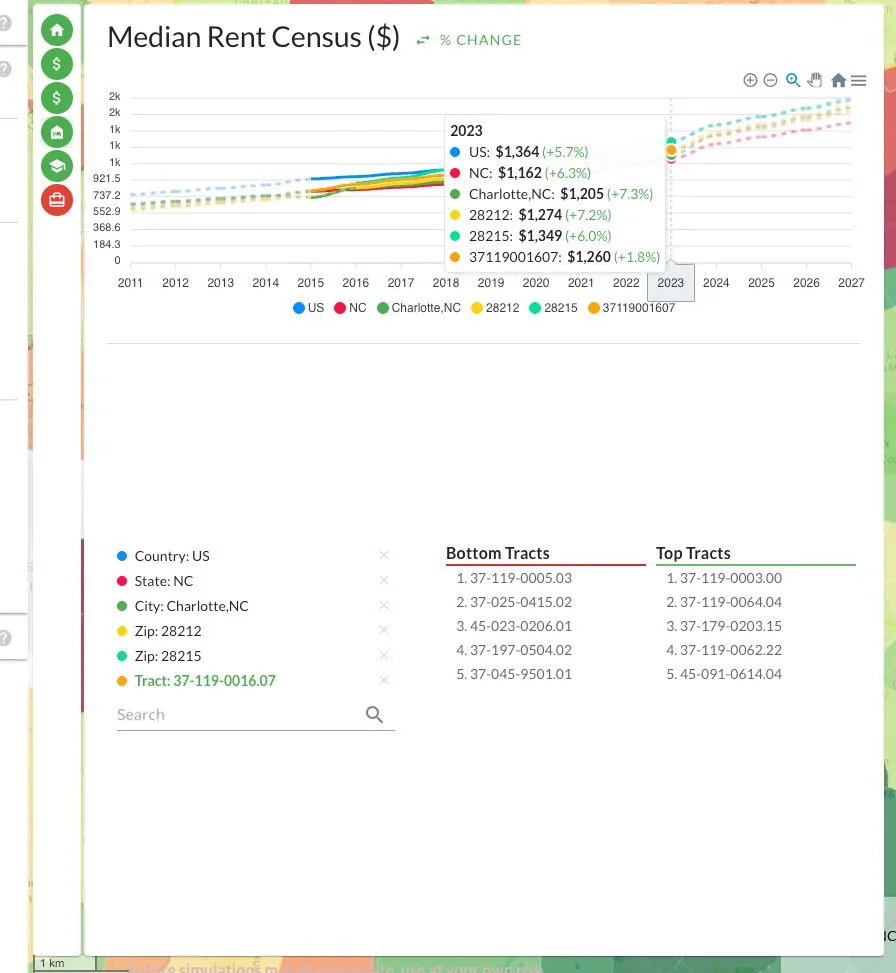Viewport: 896px width, 973px height.
Task: Remove State: NC from the list
Action: 384,580
